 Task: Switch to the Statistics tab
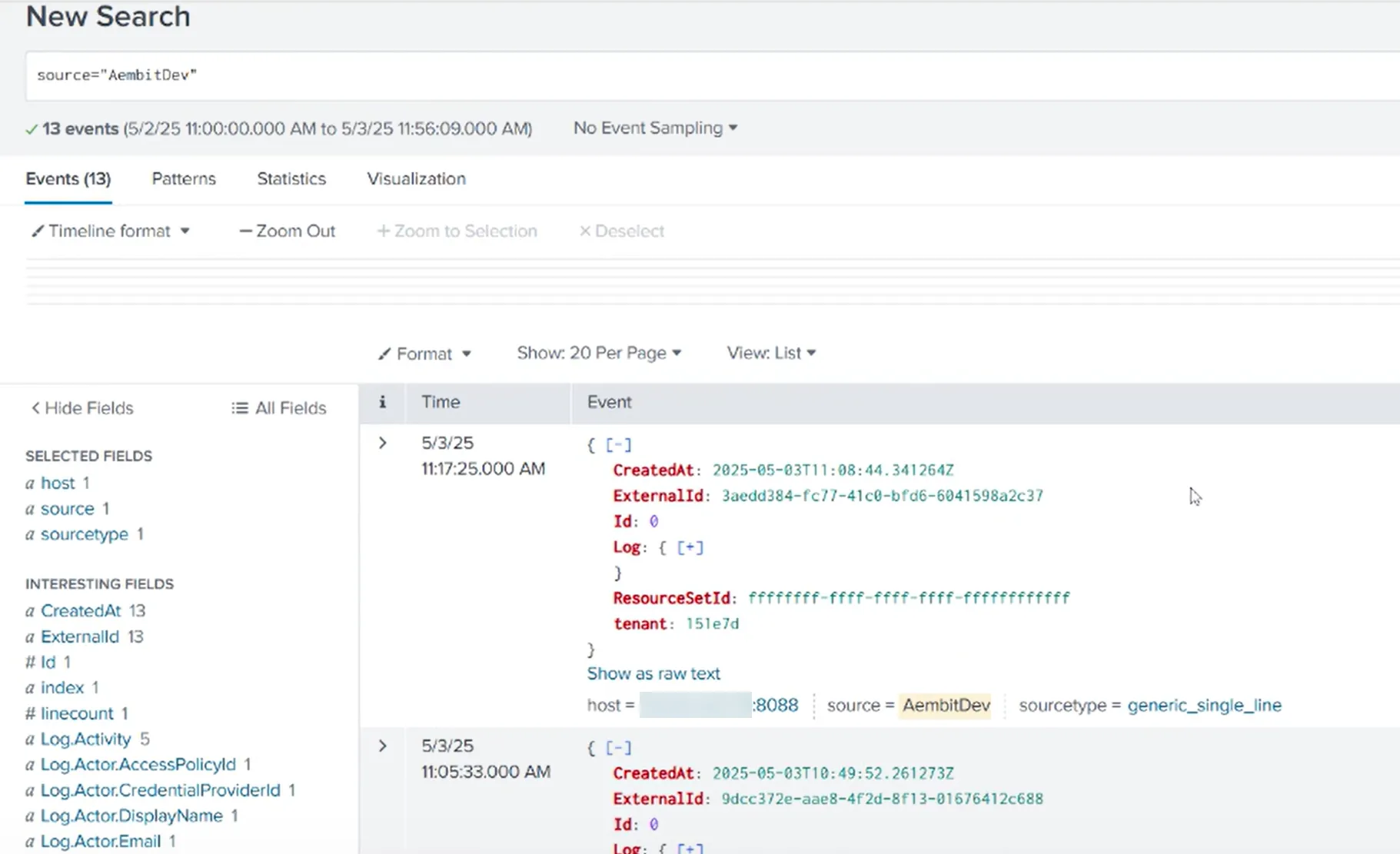(291, 178)
